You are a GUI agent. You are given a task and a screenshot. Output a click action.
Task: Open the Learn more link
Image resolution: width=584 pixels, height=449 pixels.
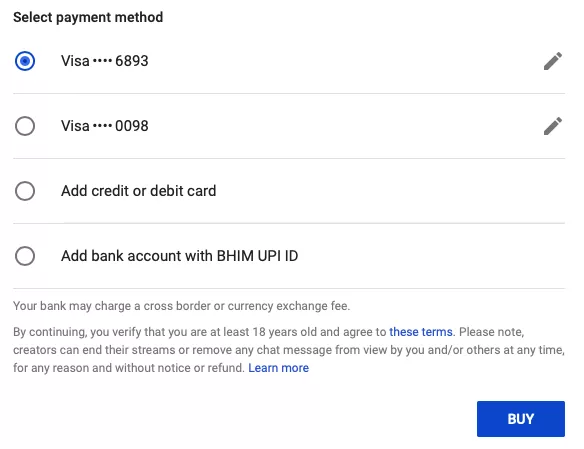(x=279, y=368)
